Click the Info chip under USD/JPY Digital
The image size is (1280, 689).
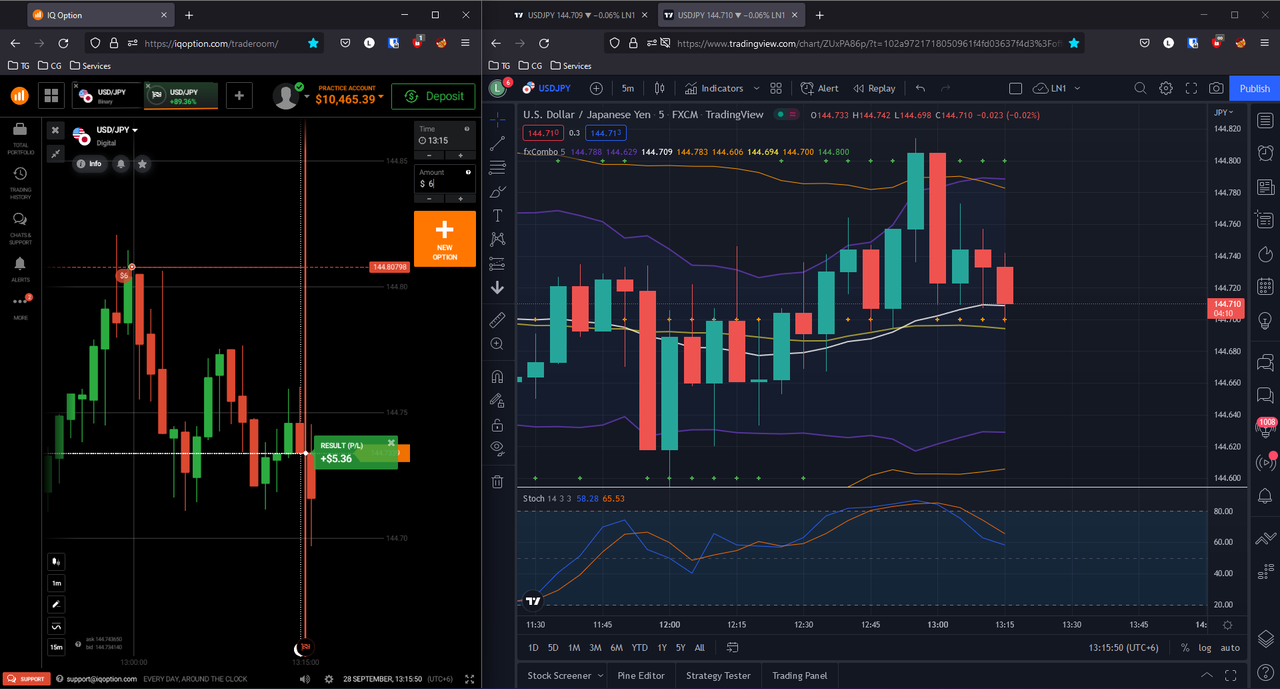[x=89, y=163]
